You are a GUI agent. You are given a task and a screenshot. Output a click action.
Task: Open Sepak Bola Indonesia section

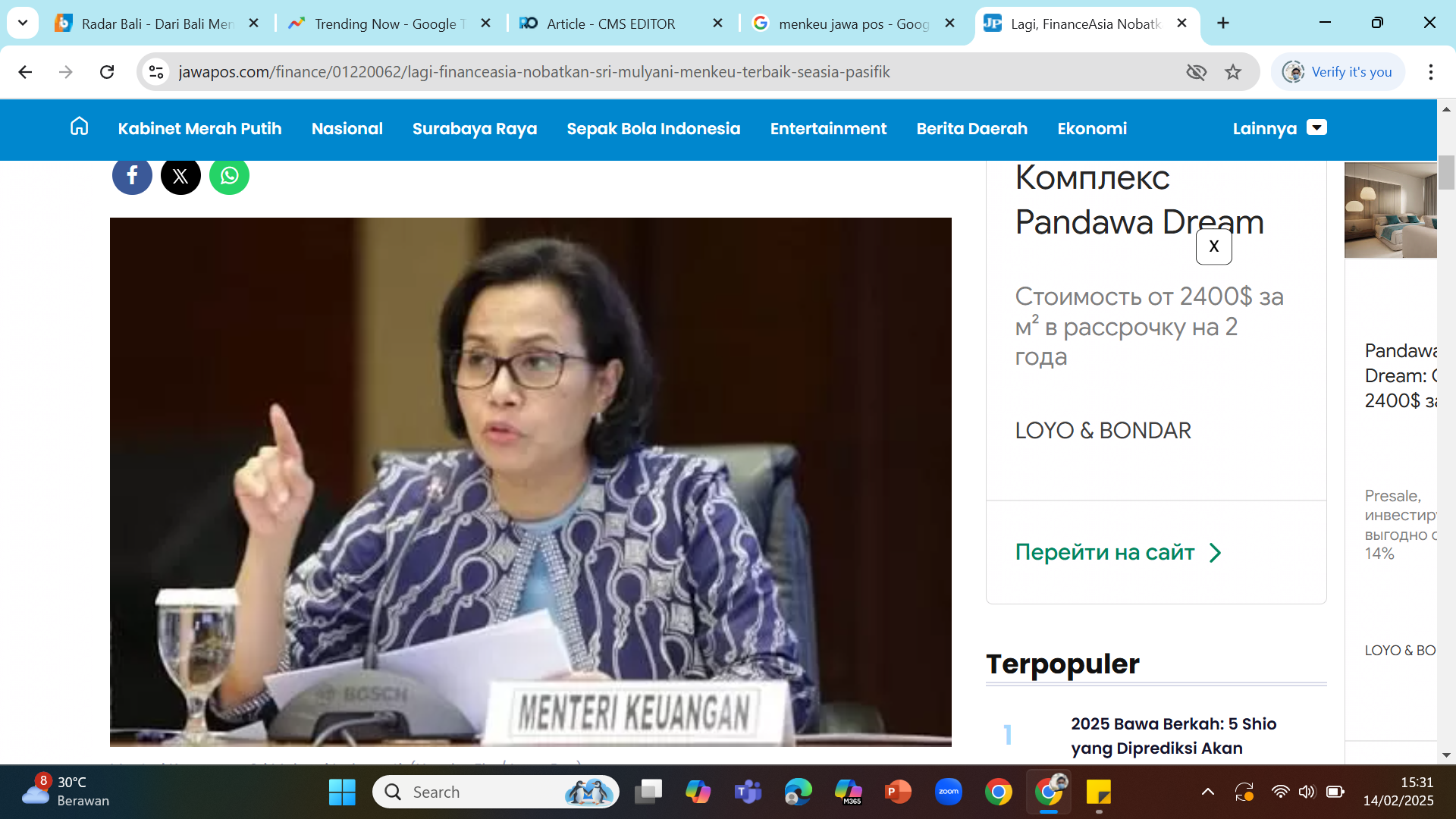654,128
